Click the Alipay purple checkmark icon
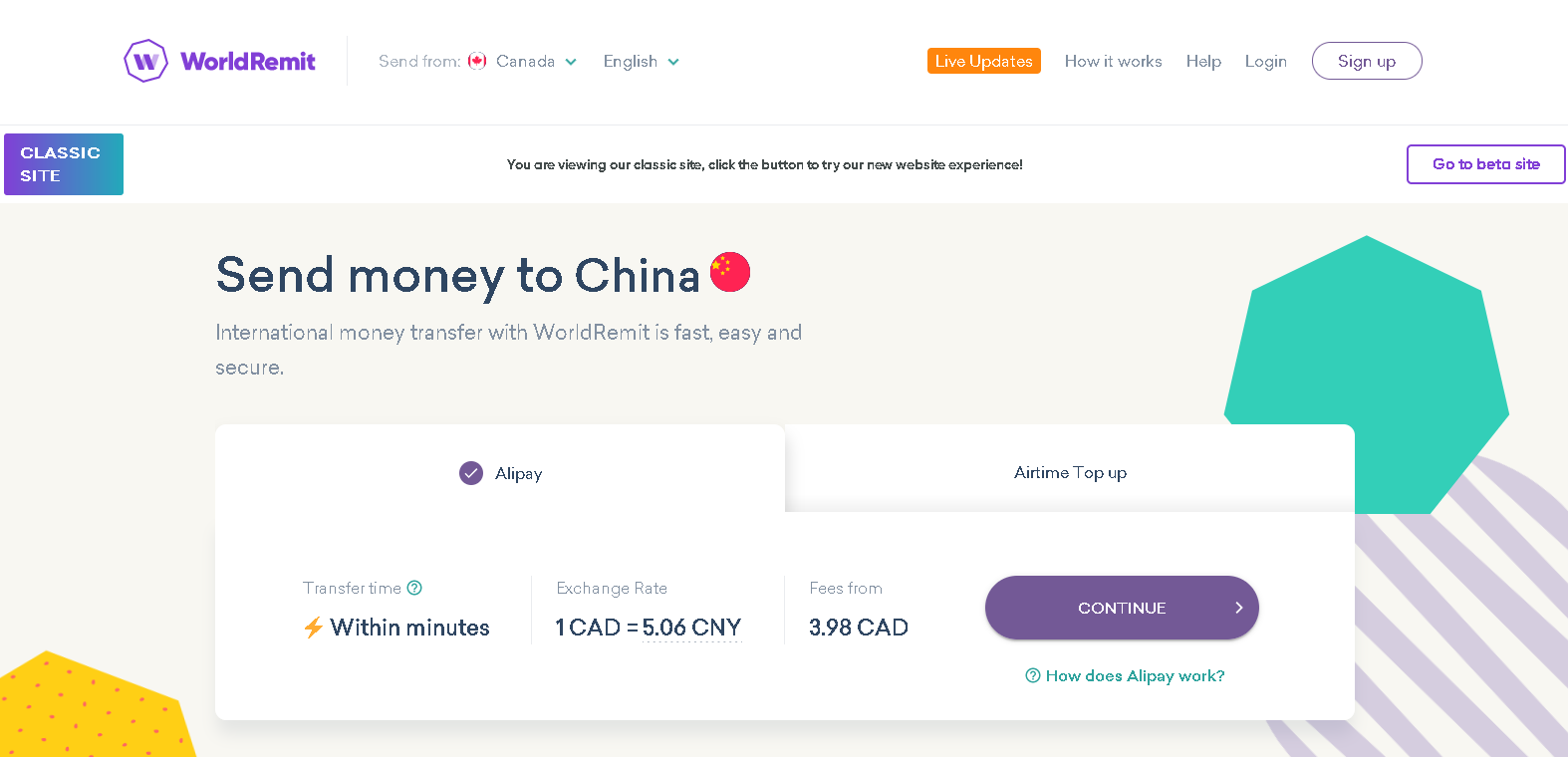Screen dimensions: 1568x757 point(471,473)
